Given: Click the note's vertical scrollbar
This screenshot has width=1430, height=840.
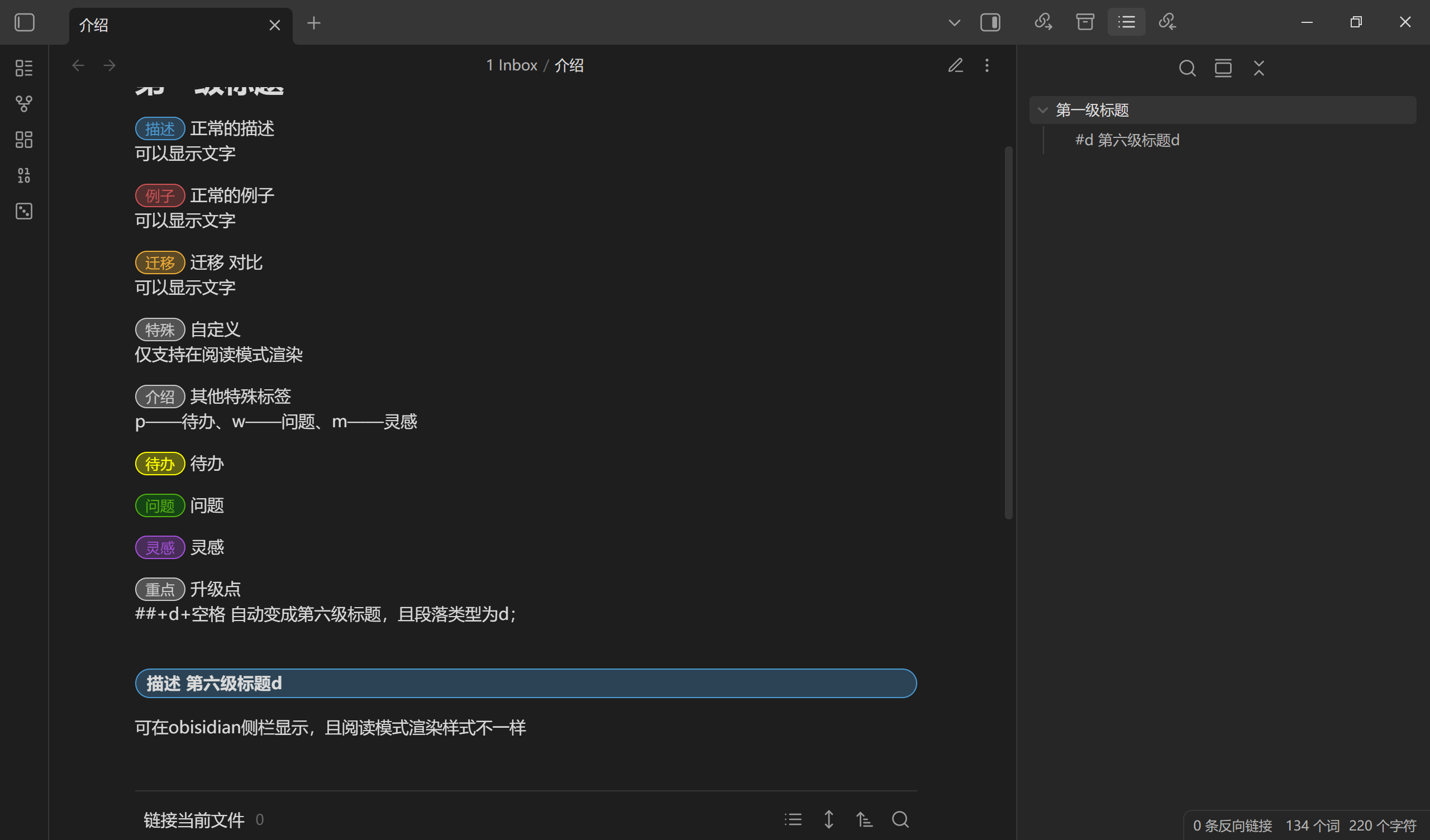Looking at the screenshot, I should click(x=1008, y=332).
